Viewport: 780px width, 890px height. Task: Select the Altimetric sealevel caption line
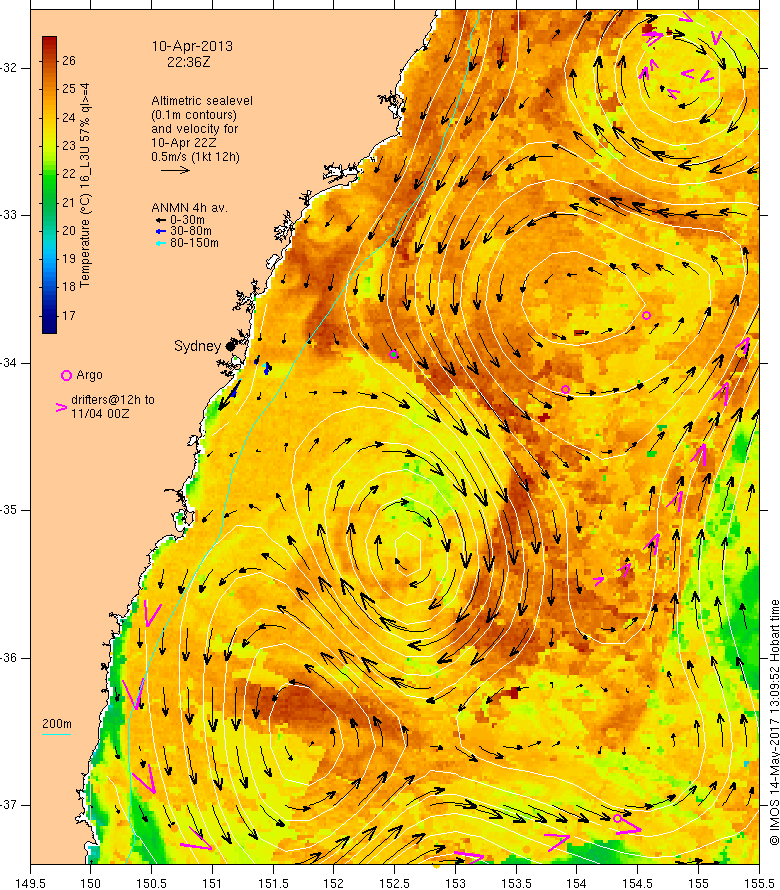(x=202, y=101)
